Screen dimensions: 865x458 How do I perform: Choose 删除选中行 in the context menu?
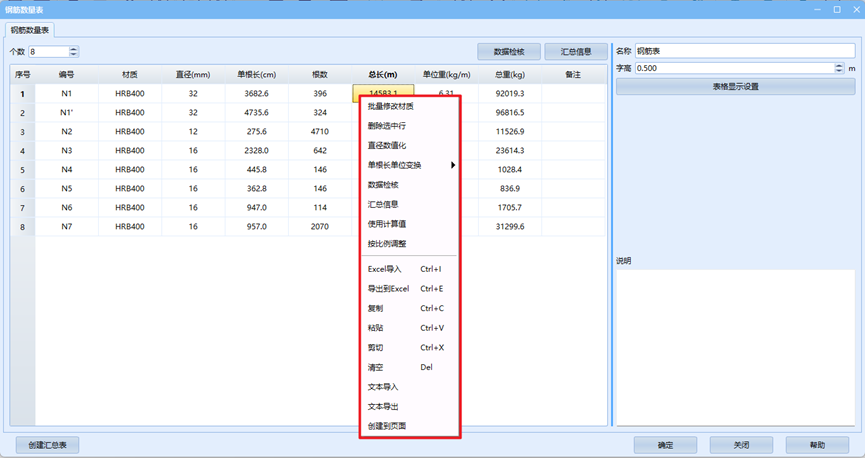tap(387, 126)
